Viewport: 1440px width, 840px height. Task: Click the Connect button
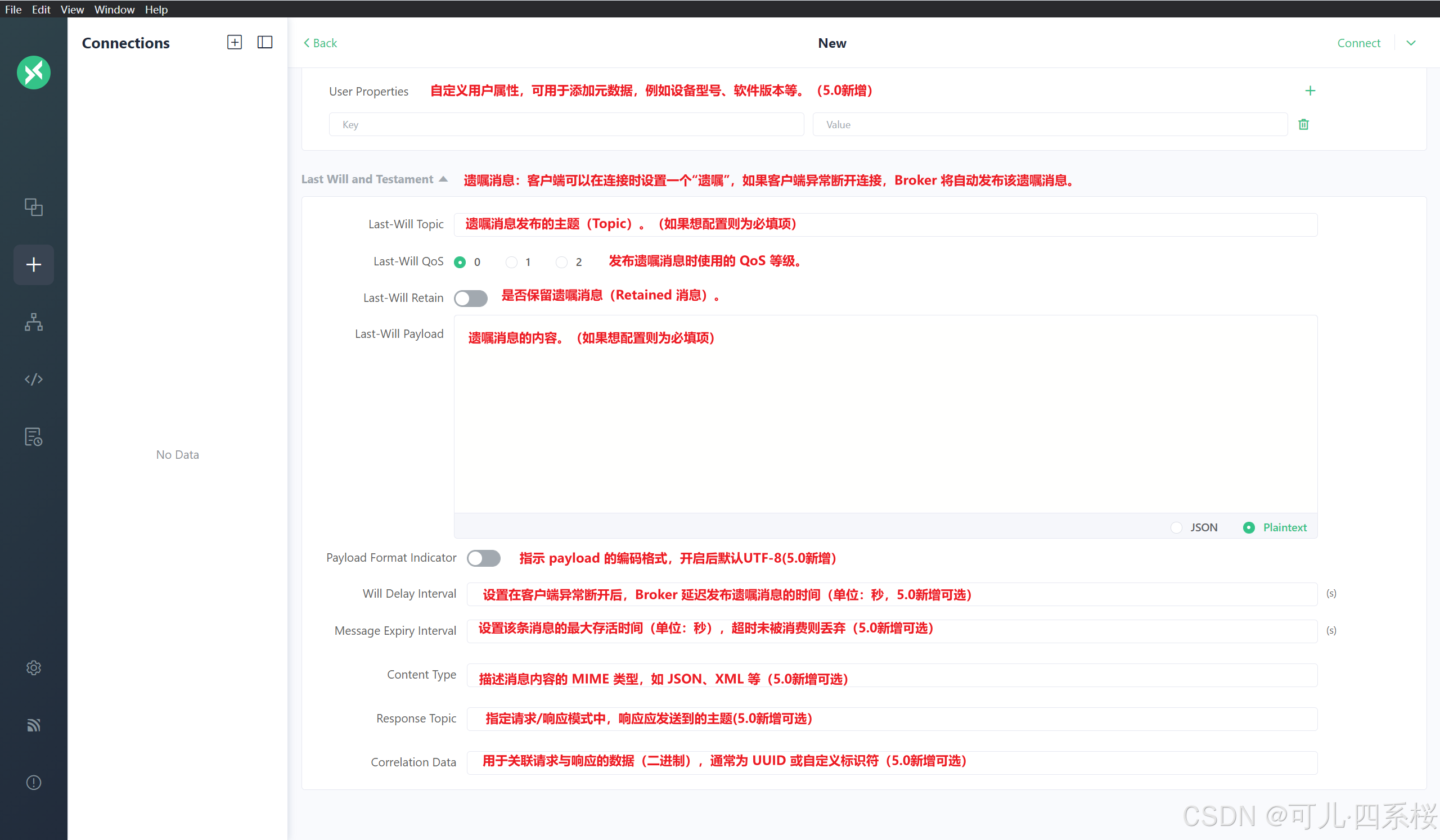tap(1358, 43)
